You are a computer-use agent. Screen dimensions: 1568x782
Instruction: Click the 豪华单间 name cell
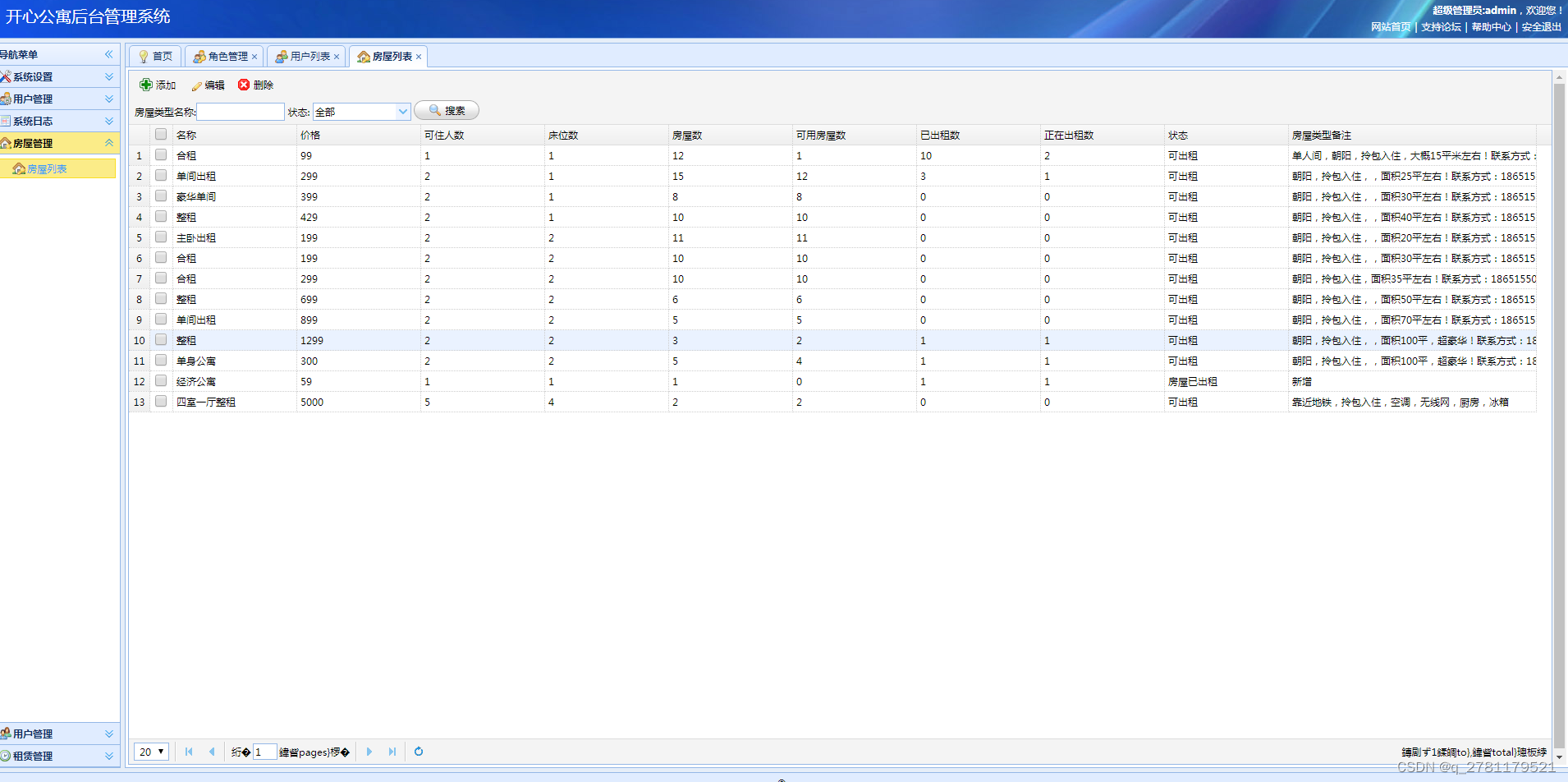(x=234, y=196)
